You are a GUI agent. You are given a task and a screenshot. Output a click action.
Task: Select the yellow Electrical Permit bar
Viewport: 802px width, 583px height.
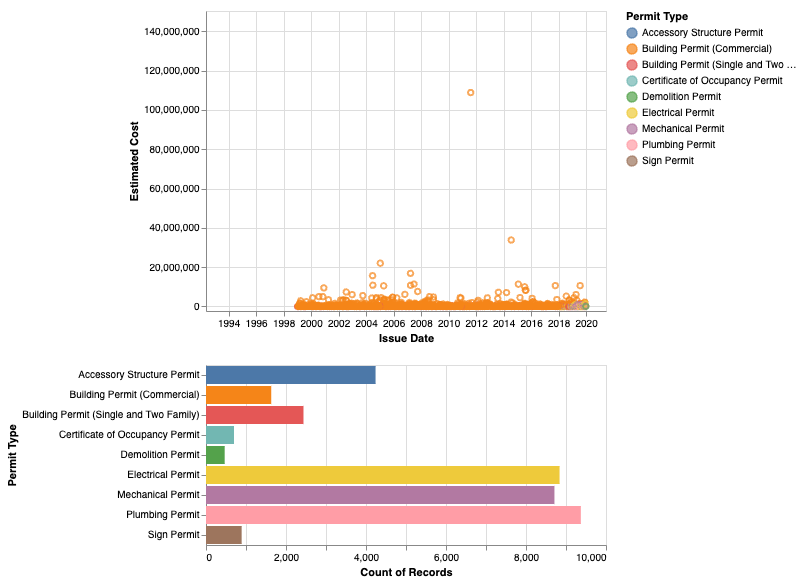tap(382, 475)
